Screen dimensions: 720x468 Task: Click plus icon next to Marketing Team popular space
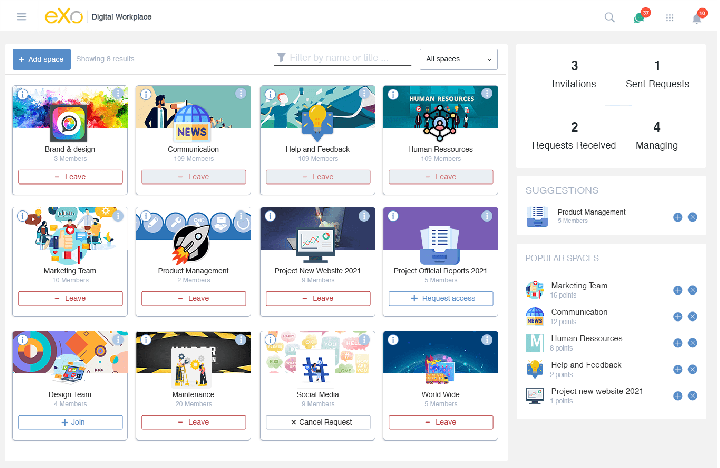[x=678, y=290]
